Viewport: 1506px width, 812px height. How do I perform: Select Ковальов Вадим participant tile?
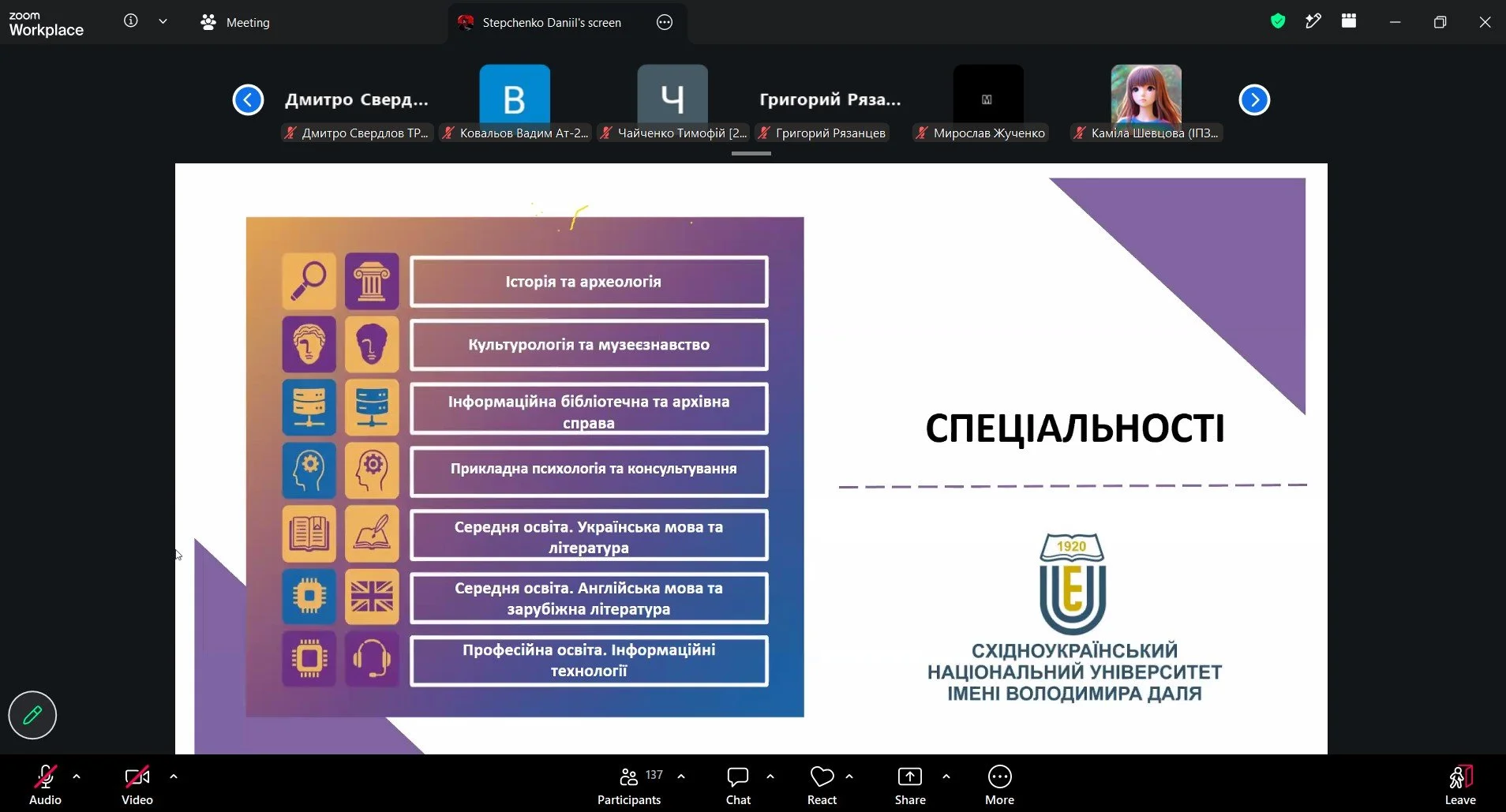click(515, 103)
